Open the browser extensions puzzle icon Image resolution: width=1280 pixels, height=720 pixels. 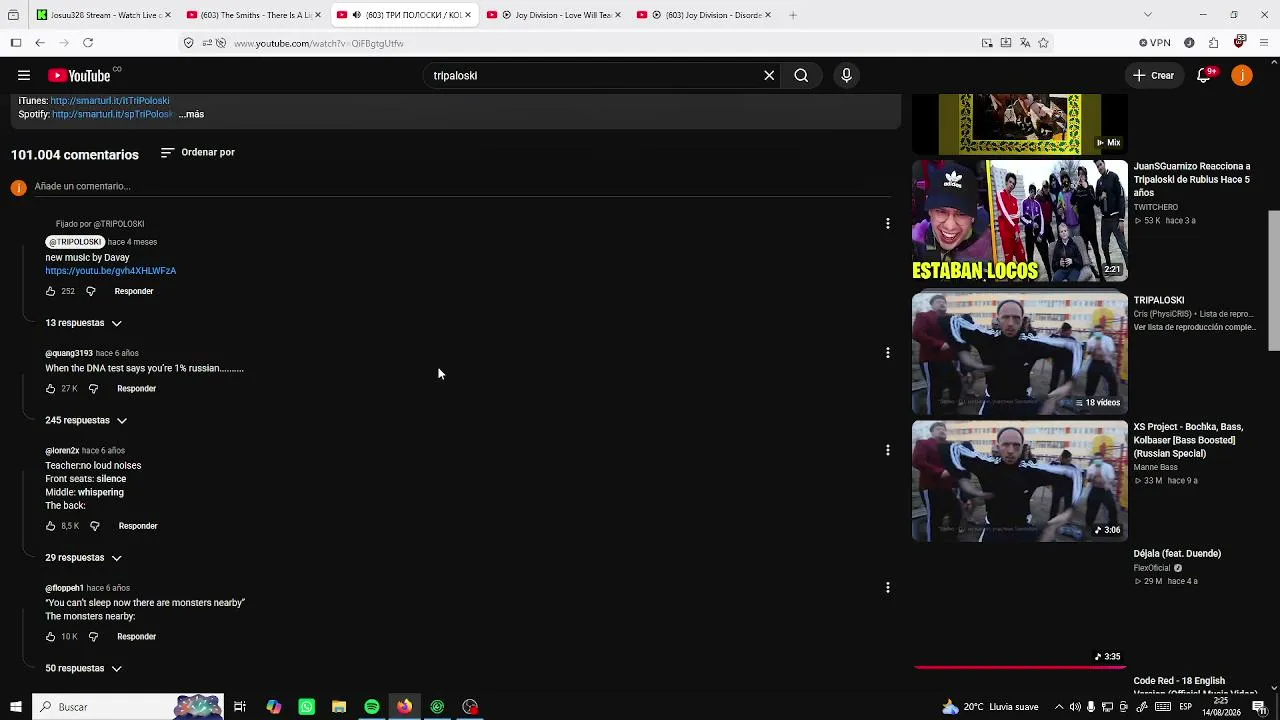(1213, 43)
